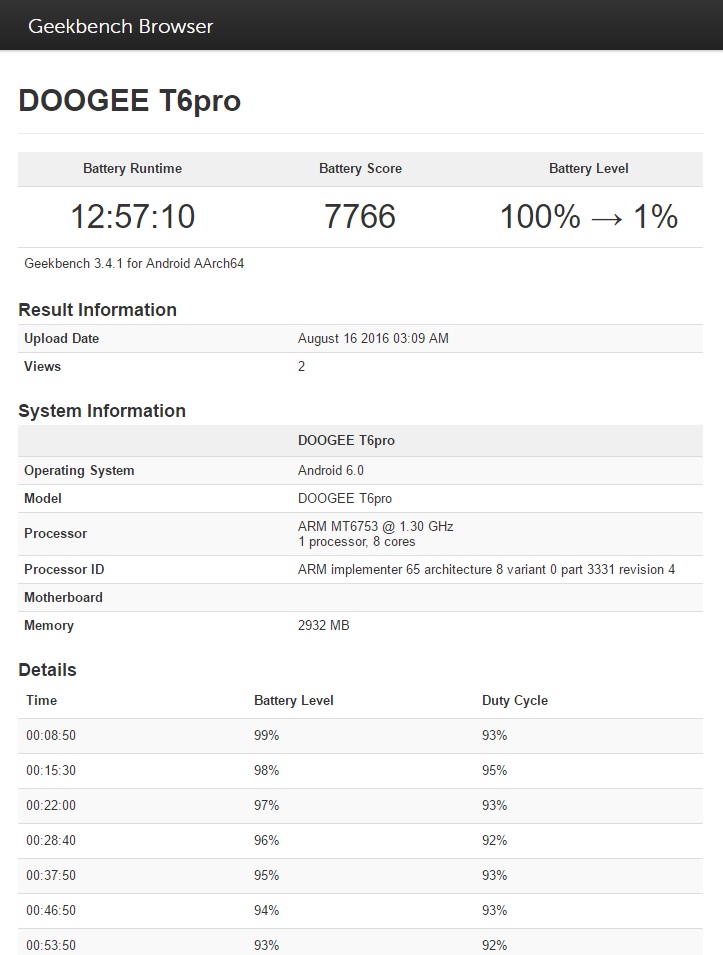Viewport: 723px width, 955px height.
Task: Click the Battery Score column header
Action: pyautogui.click(x=361, y=169)
